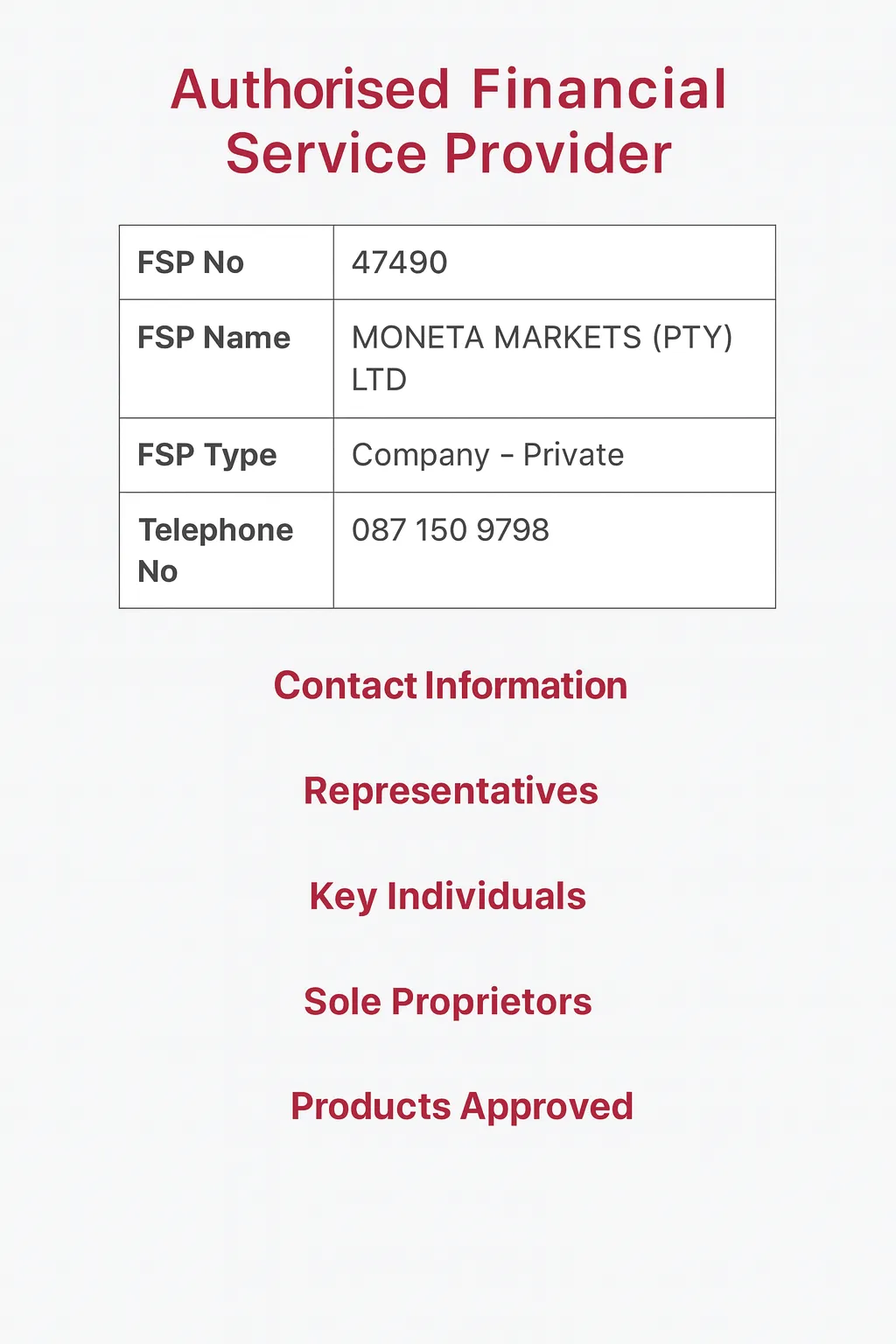
Task: Click the word Financial in the heading
Action: [599, 89]
